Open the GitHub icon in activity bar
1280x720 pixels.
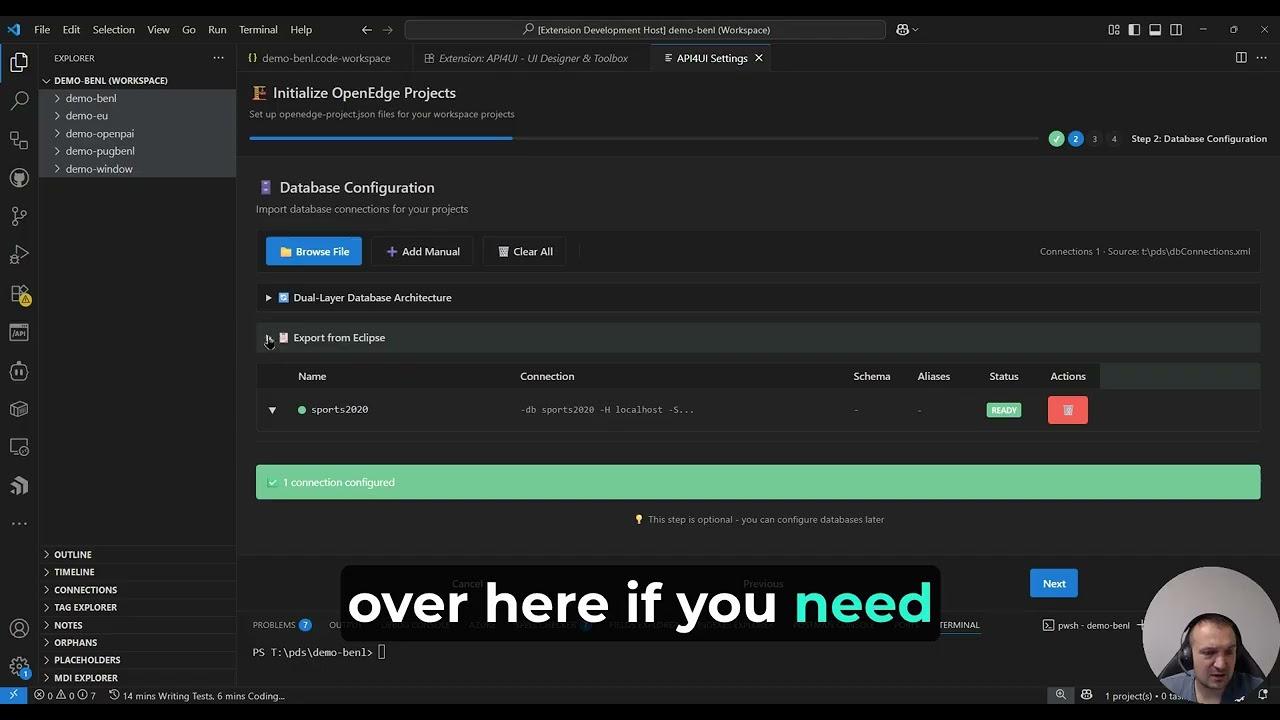click(x=19, y=178)
